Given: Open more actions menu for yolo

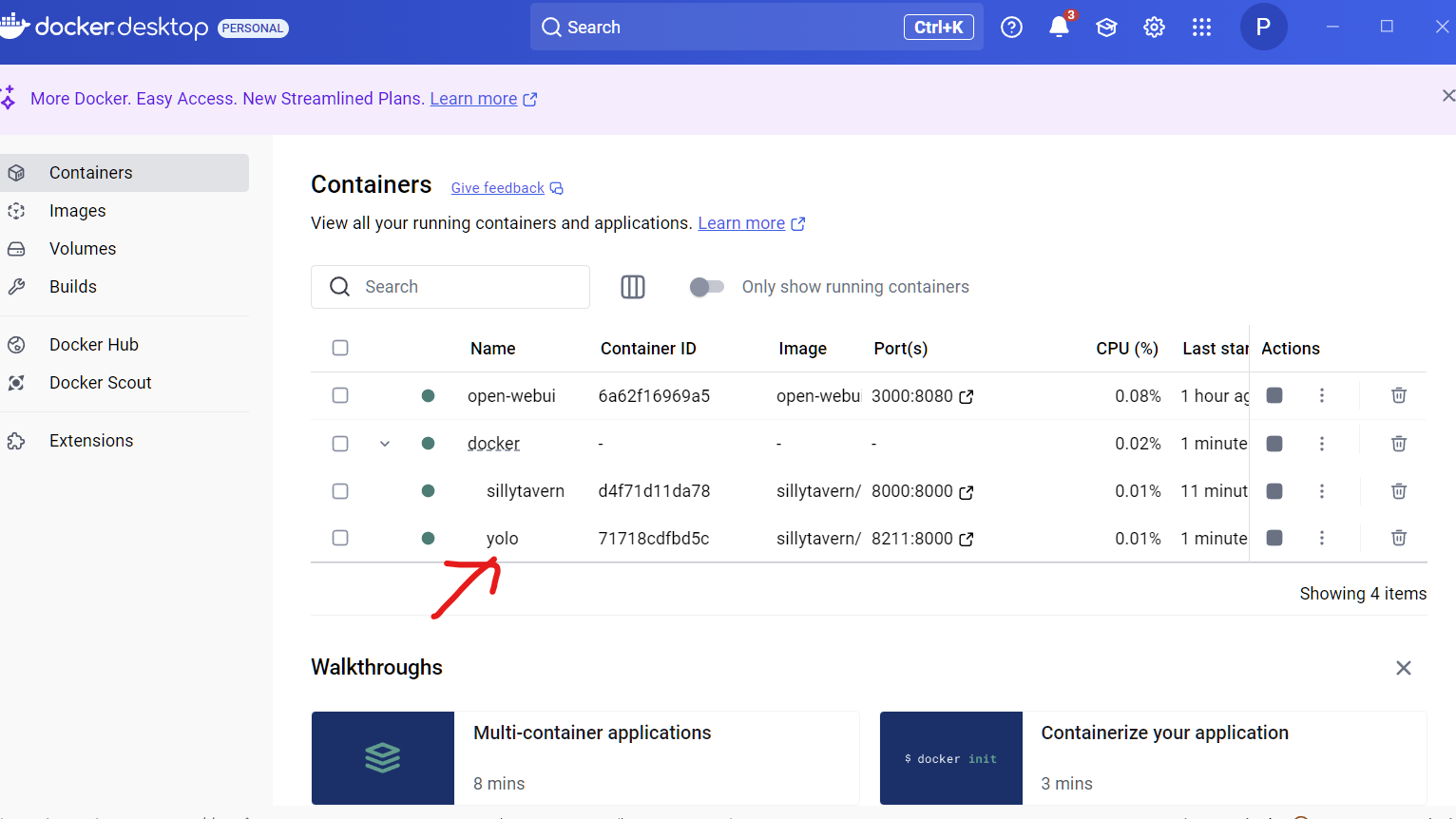Looking at the screenshot, I should point(1321,538).
